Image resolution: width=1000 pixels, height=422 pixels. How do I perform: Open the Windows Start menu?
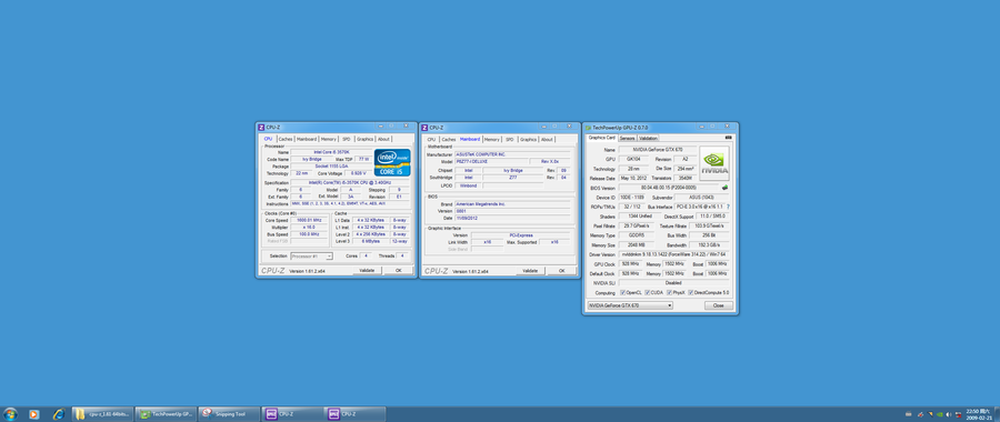point(10,414)
